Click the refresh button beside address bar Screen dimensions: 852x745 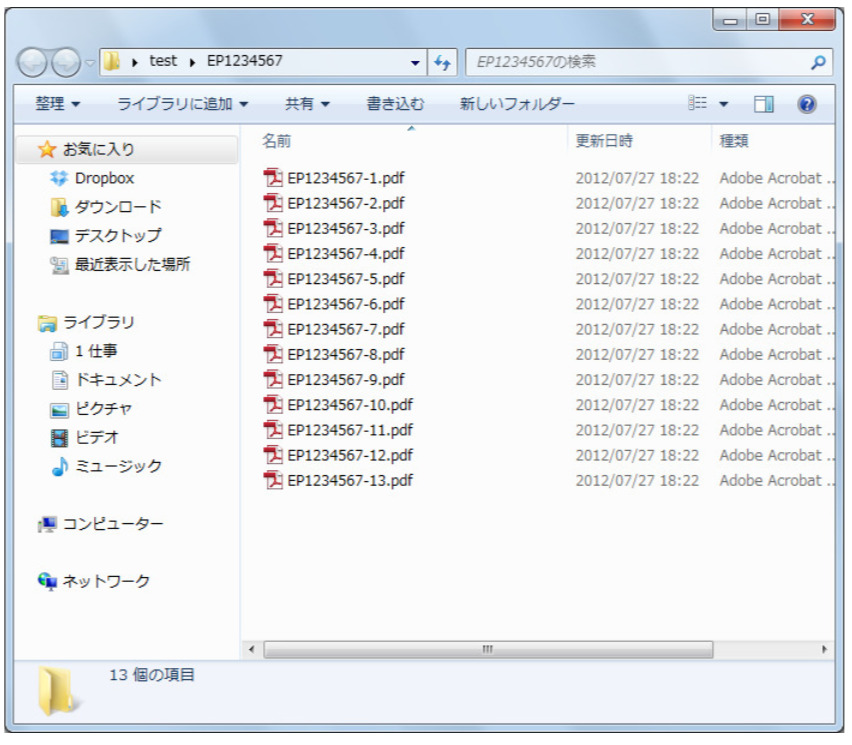pos(443,62)
